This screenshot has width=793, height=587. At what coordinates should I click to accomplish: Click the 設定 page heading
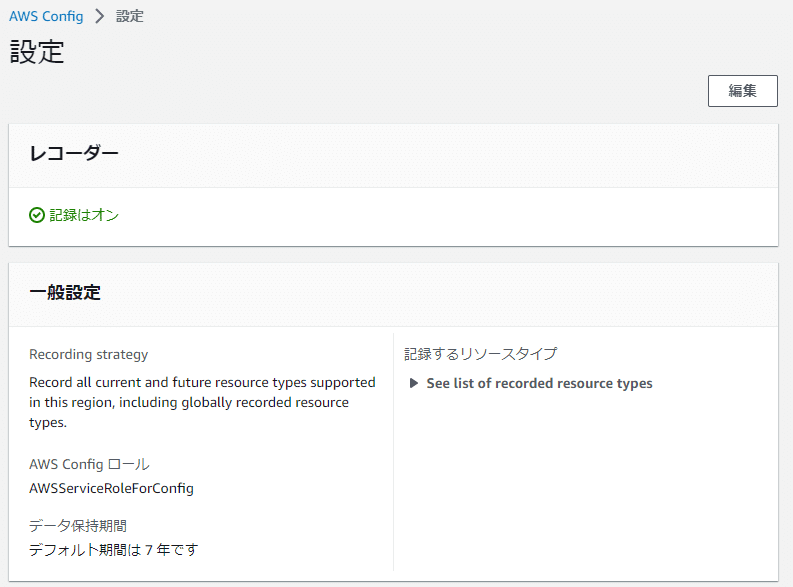point(37,52)
